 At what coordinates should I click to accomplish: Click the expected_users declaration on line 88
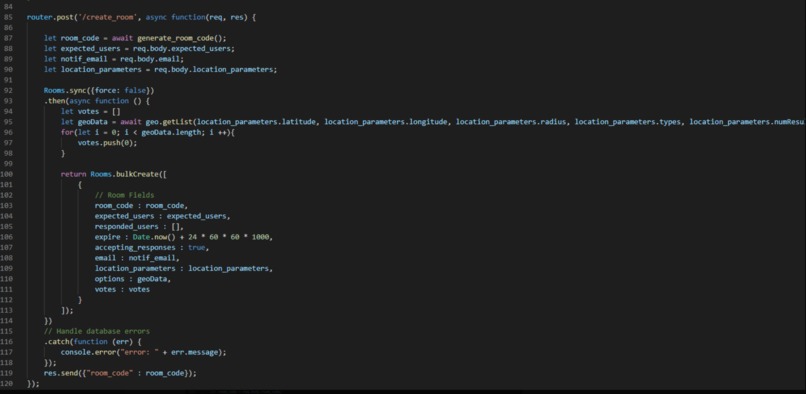139,49
